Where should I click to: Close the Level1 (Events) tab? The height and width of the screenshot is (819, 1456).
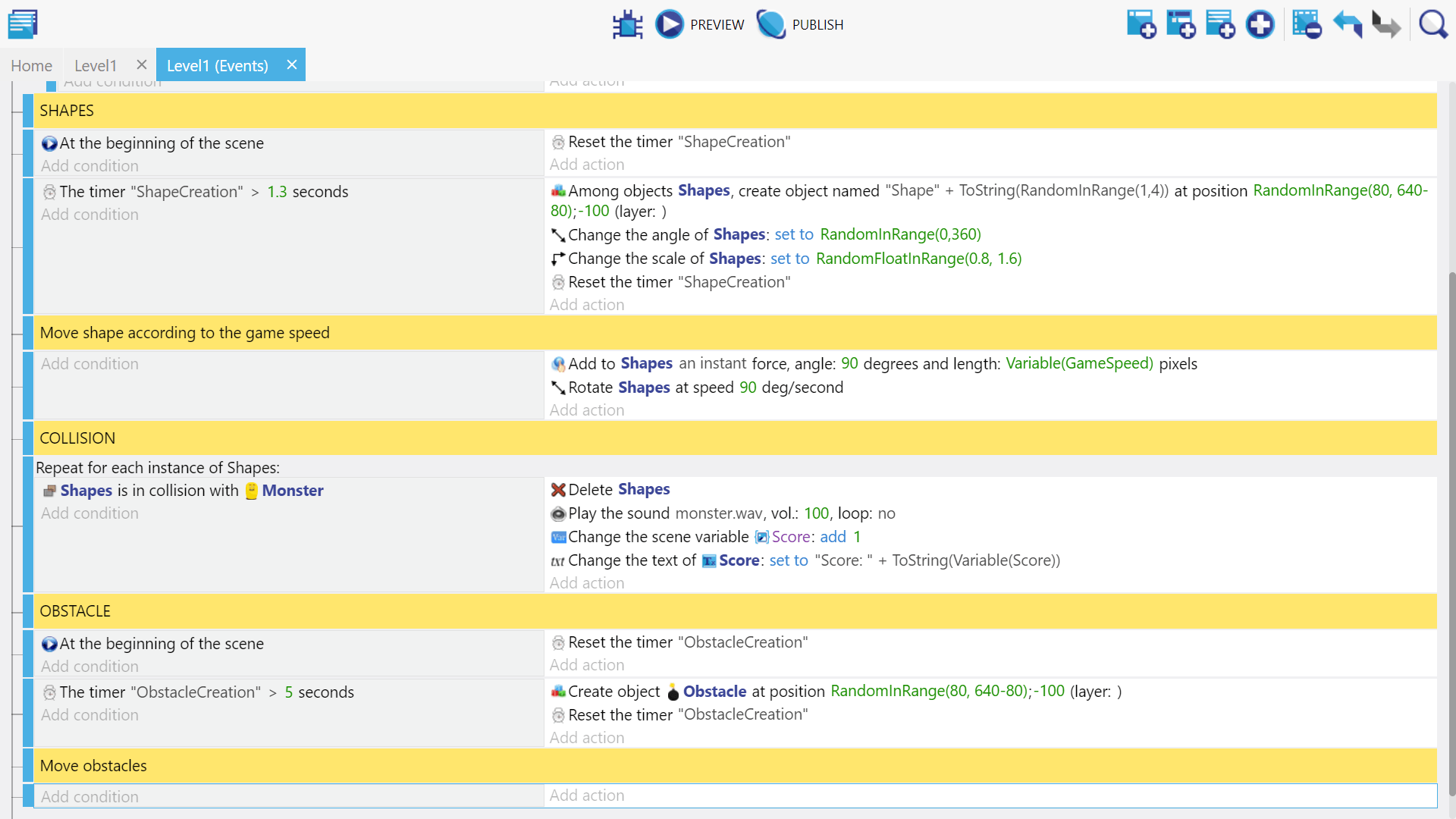[292, 65]
